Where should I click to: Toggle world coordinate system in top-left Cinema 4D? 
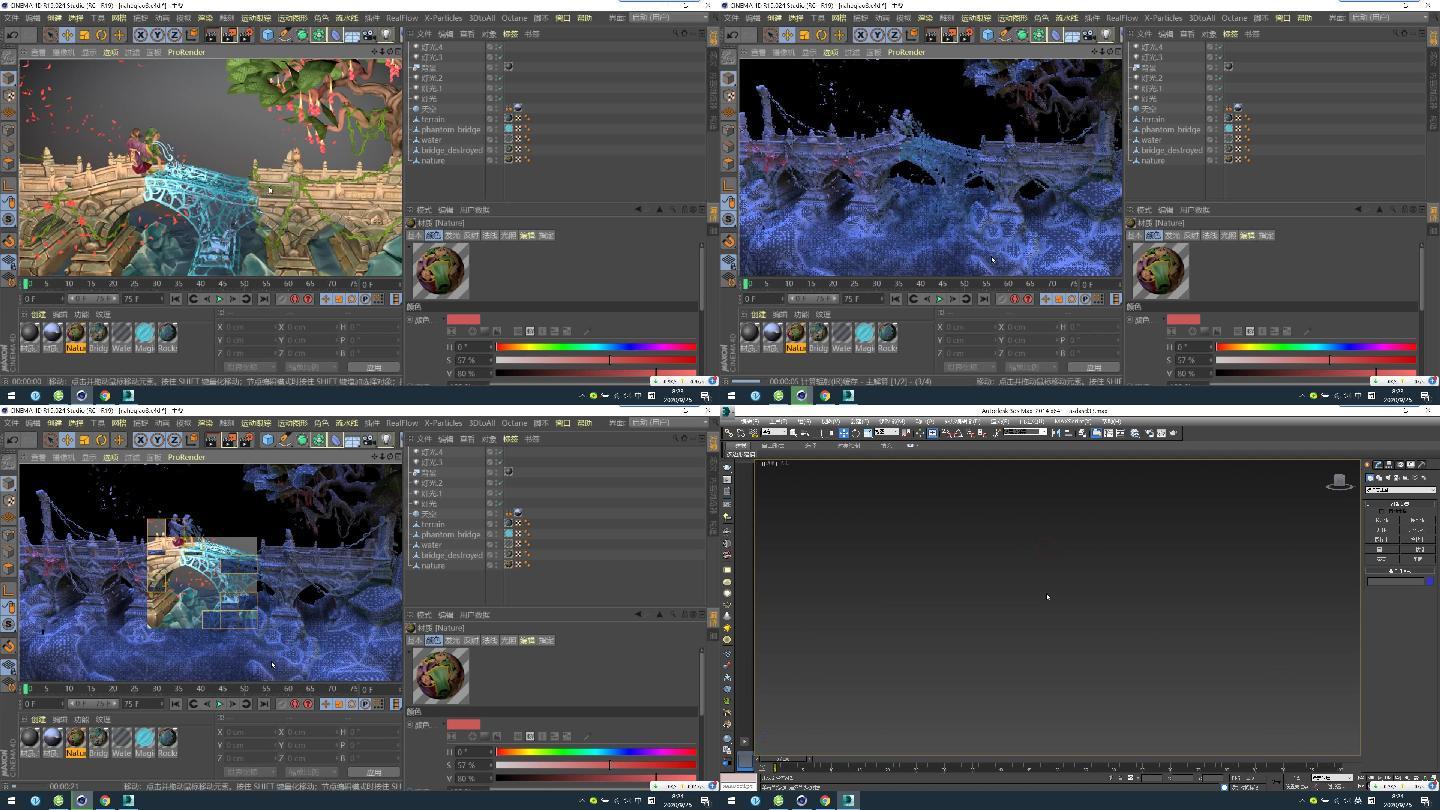(192, 35)
